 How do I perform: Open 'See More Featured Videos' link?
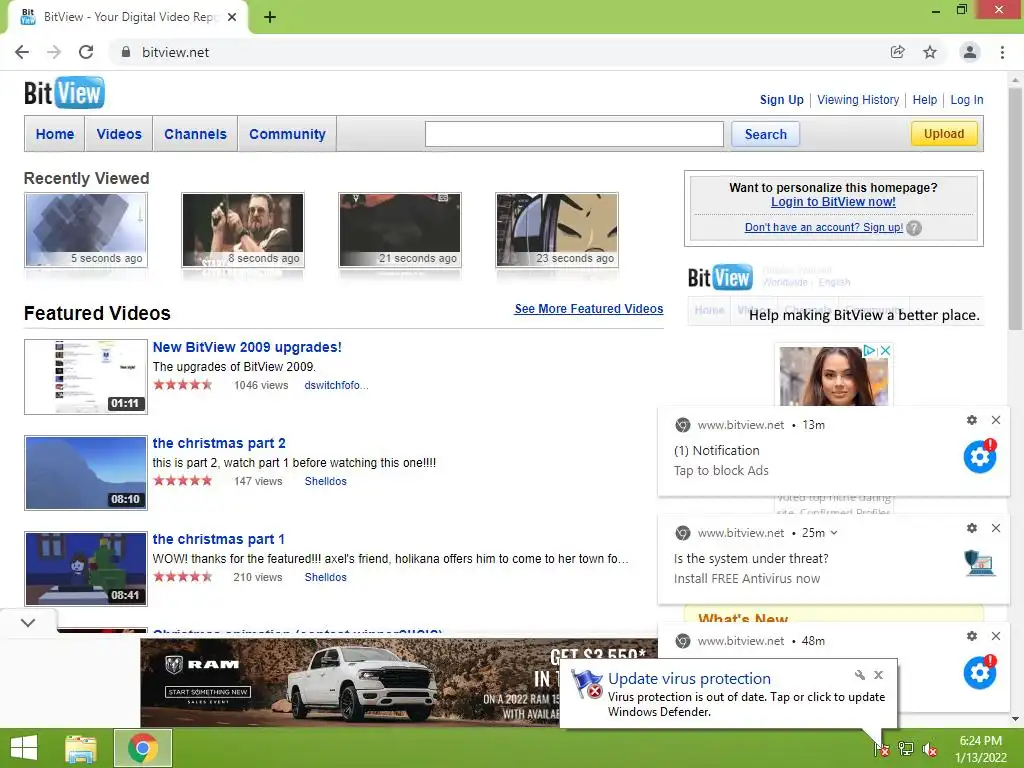588,309
